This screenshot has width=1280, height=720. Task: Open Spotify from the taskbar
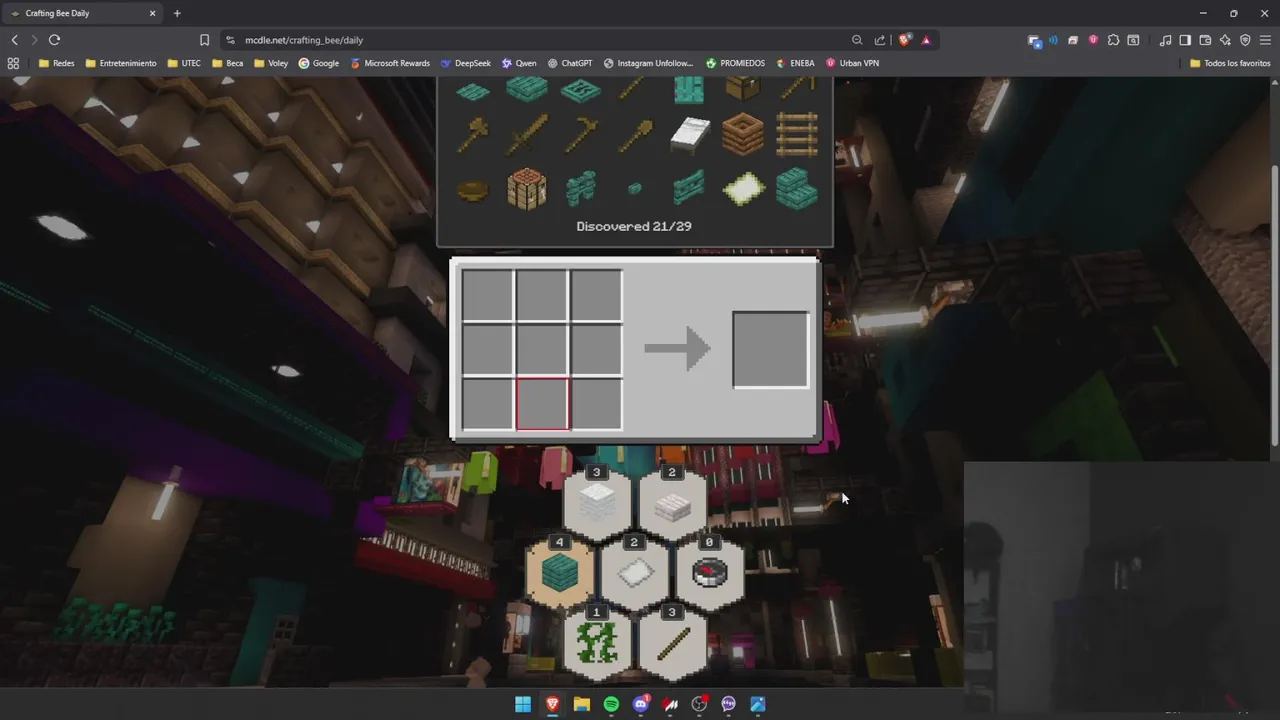611,704
